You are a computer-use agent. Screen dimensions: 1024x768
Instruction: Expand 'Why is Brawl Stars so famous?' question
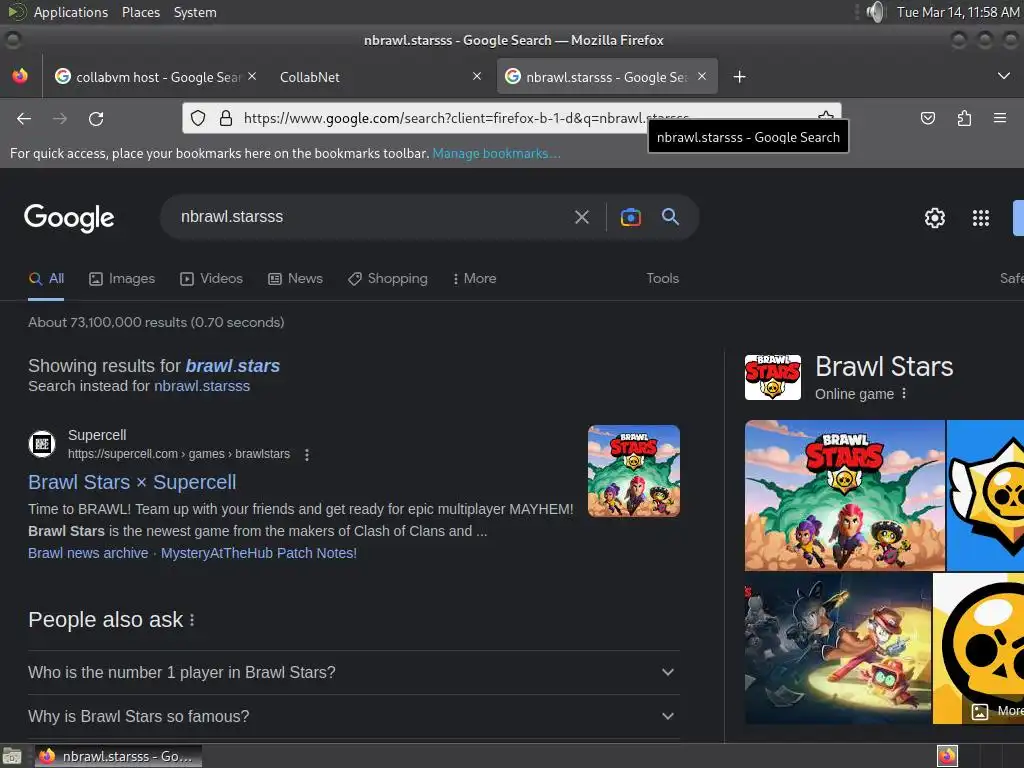354,716
